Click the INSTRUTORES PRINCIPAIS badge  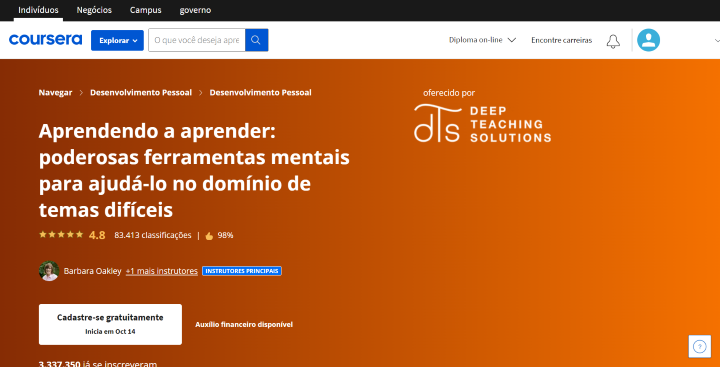tap(242, 271)
